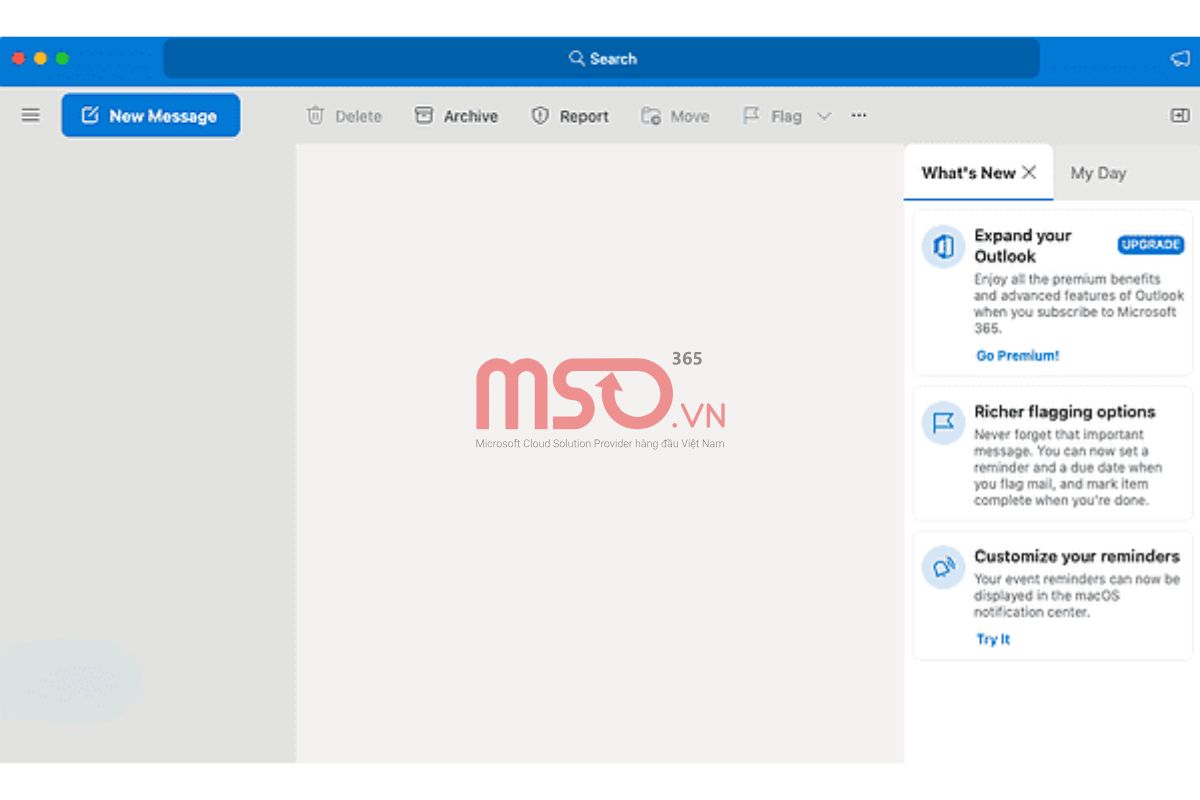Click the new message compose pencil icon

click(90, 115)
